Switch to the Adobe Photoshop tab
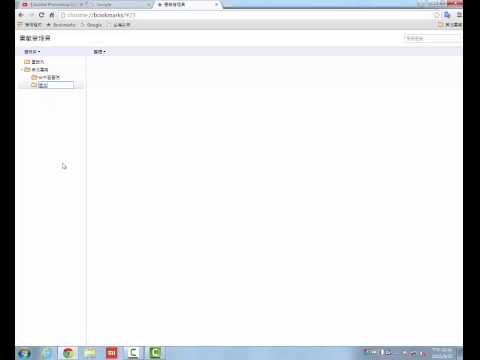 click(53, 5)
